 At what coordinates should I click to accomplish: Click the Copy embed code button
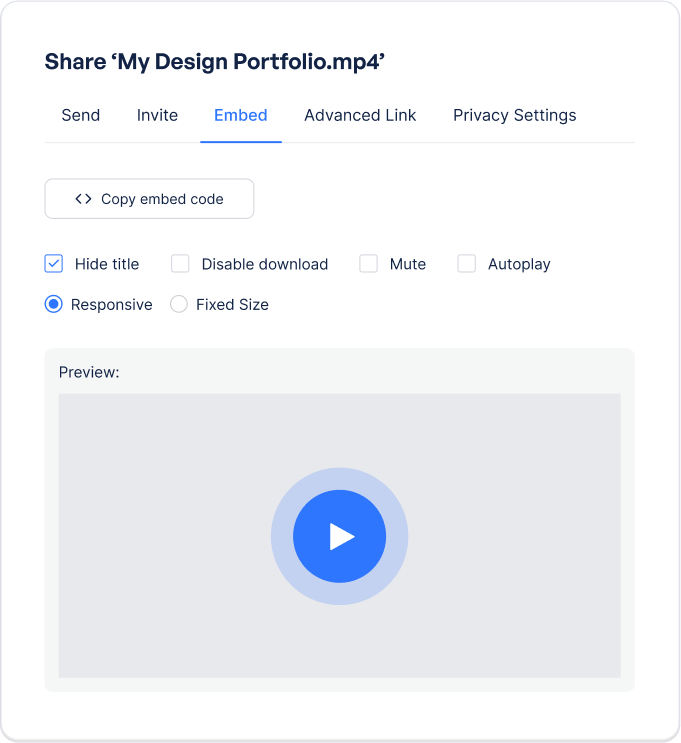point(149,199)
